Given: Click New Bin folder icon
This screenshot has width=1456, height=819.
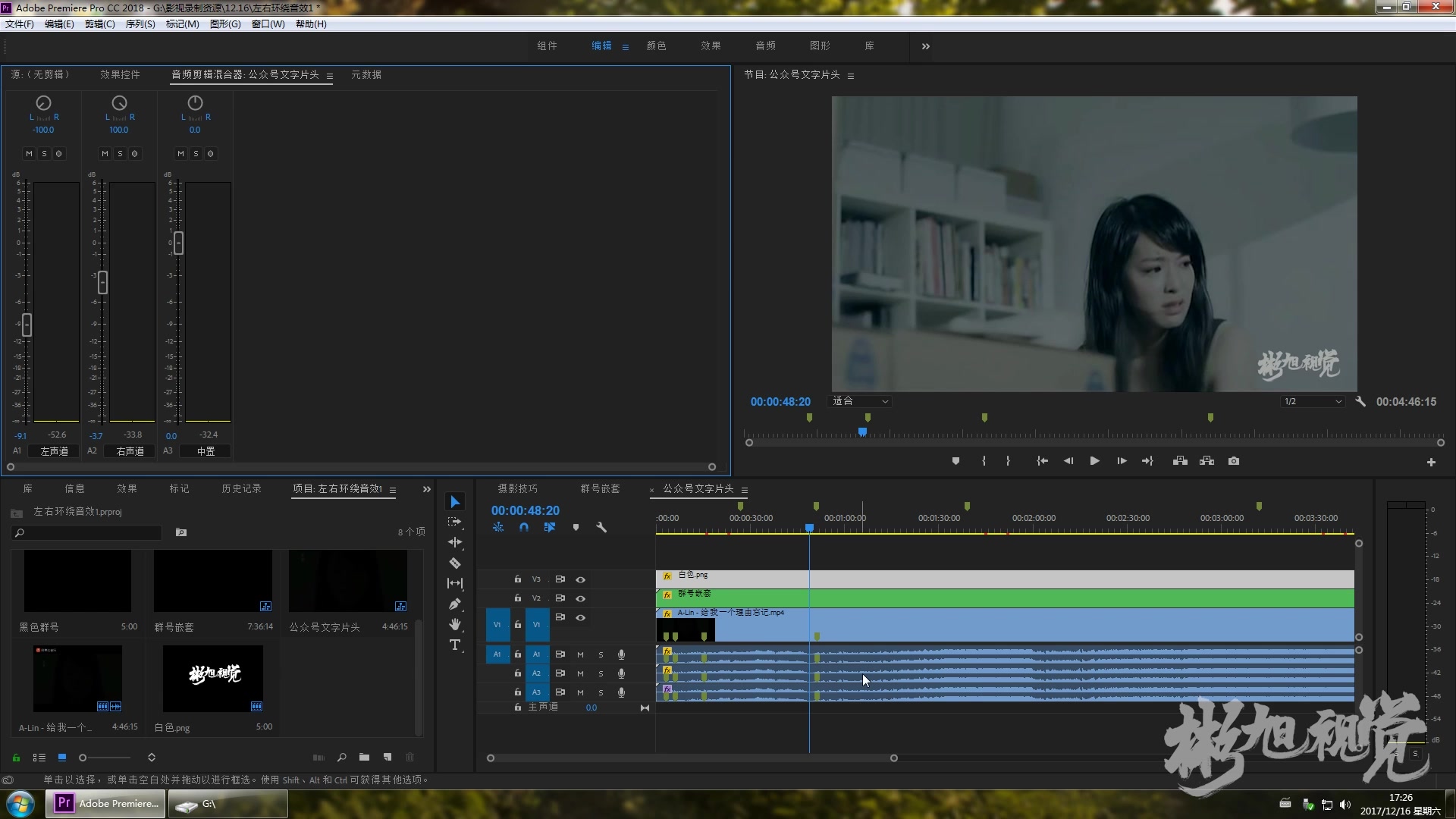Looking at the screenshot, I should tap(364, 757).
